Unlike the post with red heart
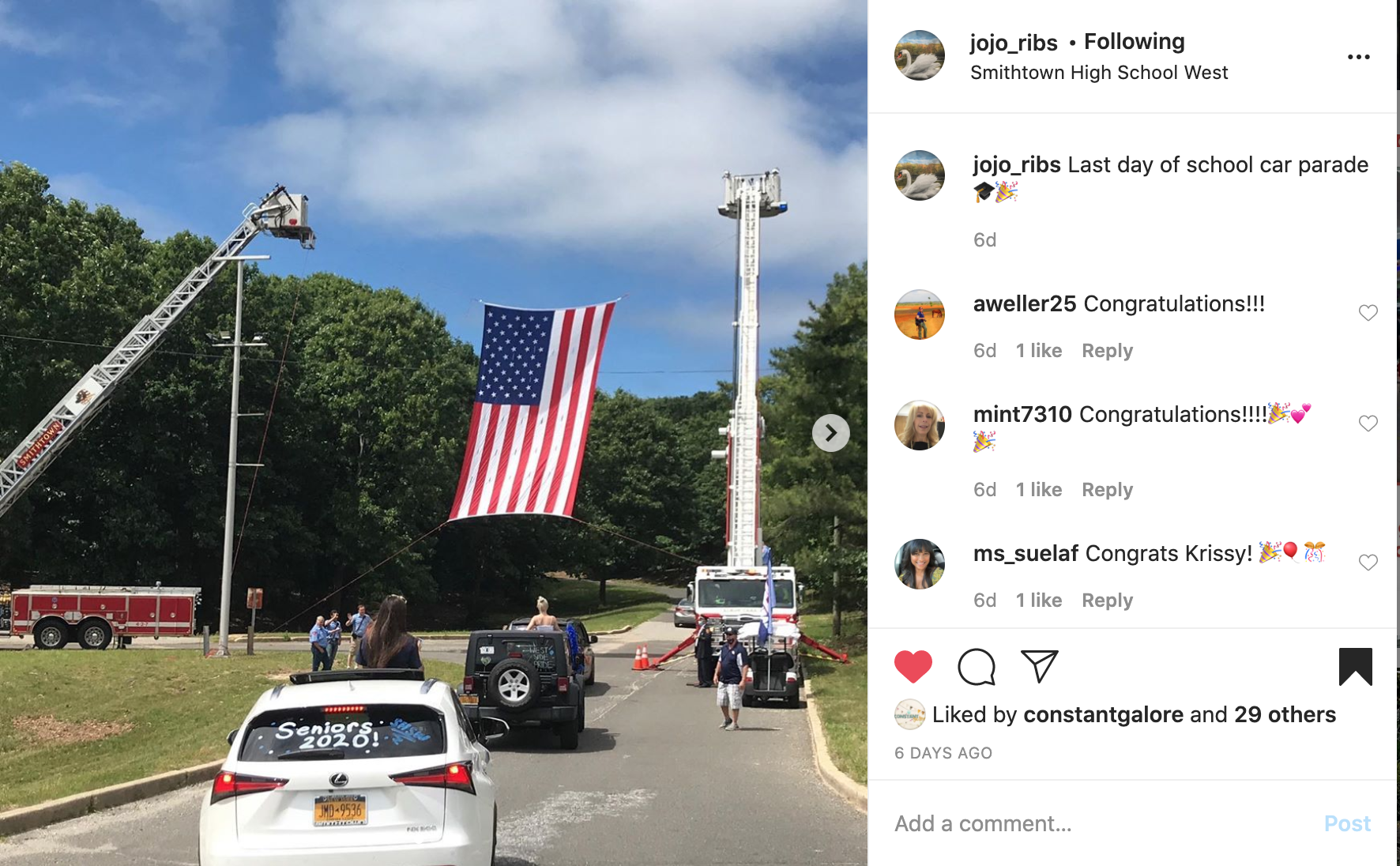Screen dimensions: 1400x866 pos(913,667)
